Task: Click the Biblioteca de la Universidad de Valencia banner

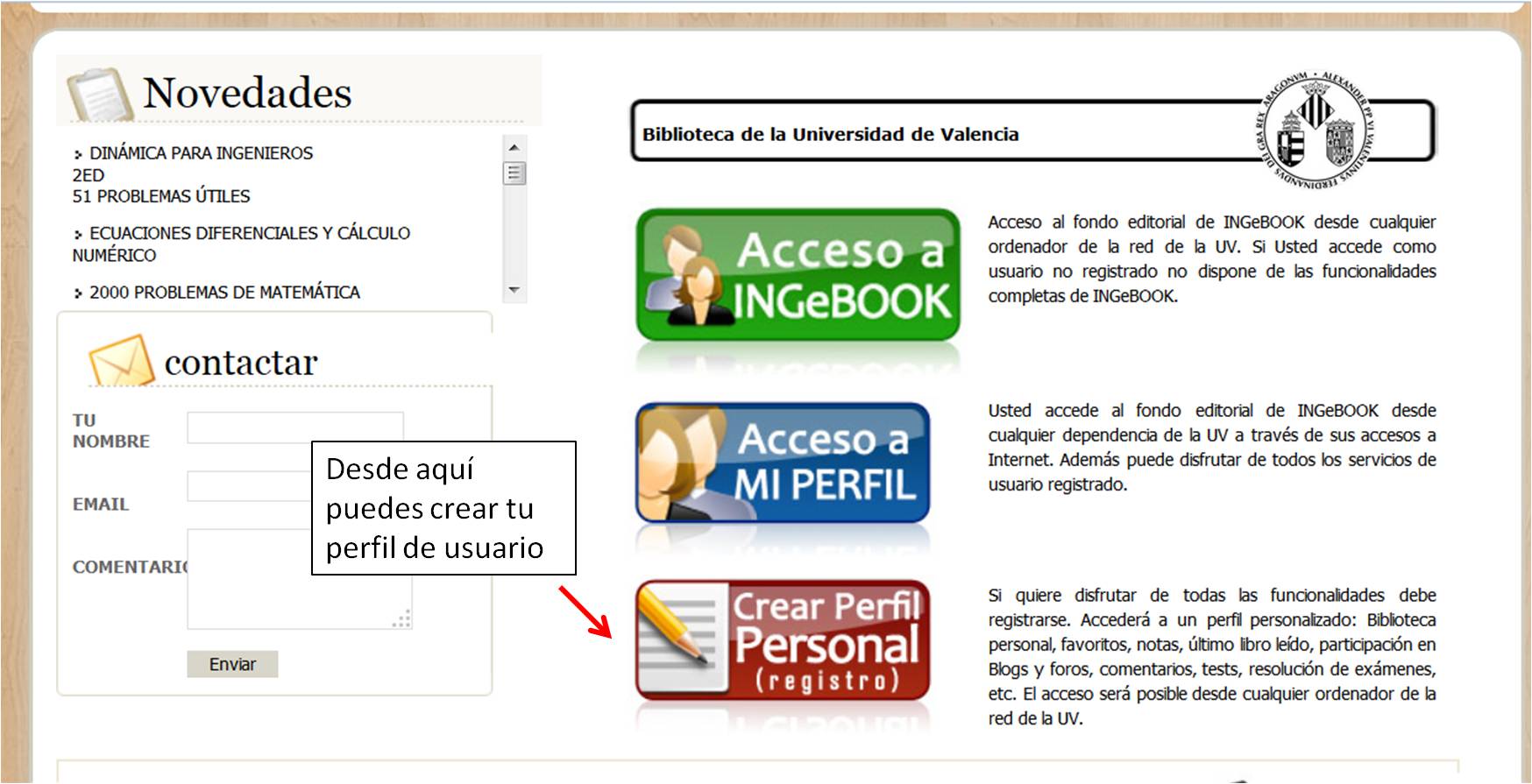Action: [1032, 131]
